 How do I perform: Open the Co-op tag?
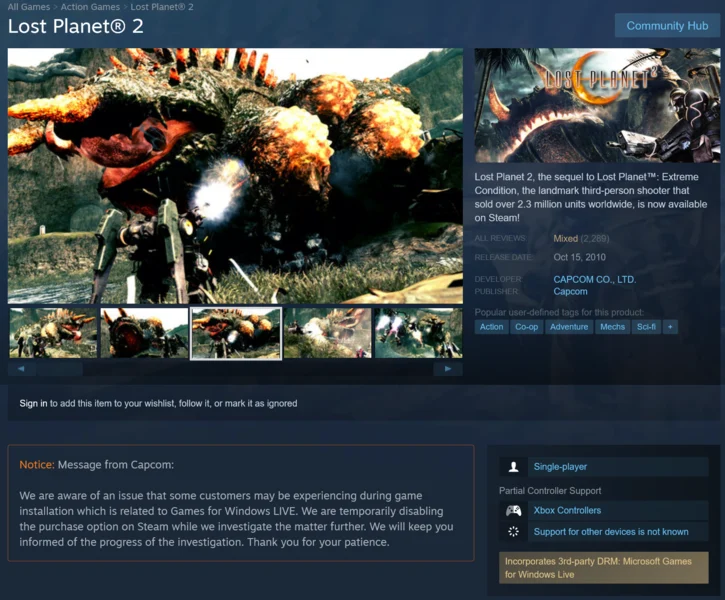[527, 327]
